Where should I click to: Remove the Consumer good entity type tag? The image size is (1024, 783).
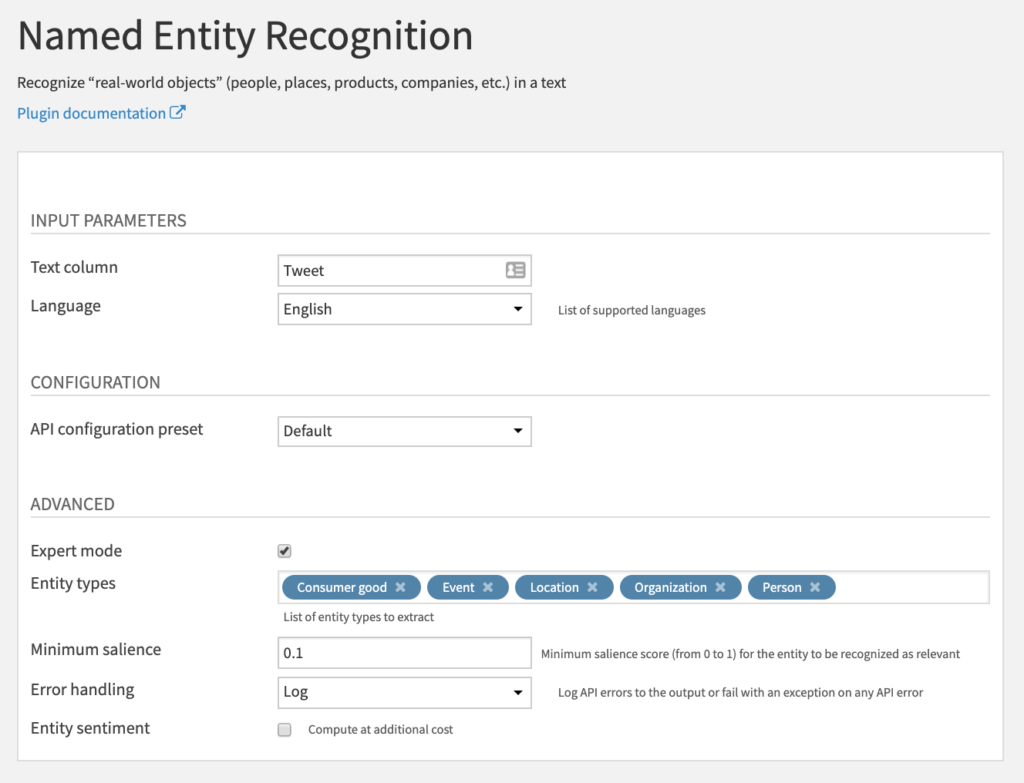coord(400,587)
